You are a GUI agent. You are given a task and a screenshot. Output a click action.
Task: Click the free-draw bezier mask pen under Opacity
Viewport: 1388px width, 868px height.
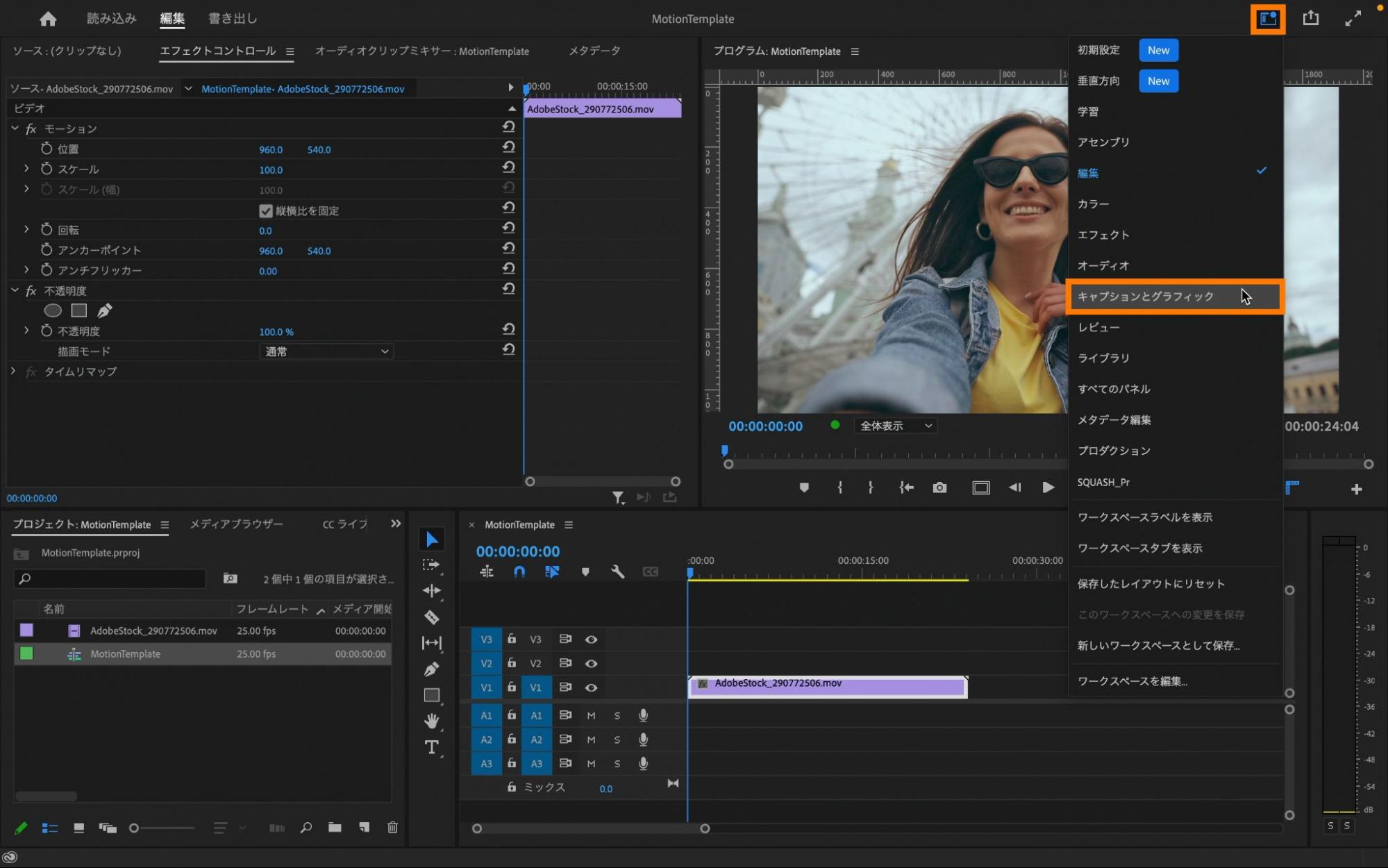click(x=105, y=310)
